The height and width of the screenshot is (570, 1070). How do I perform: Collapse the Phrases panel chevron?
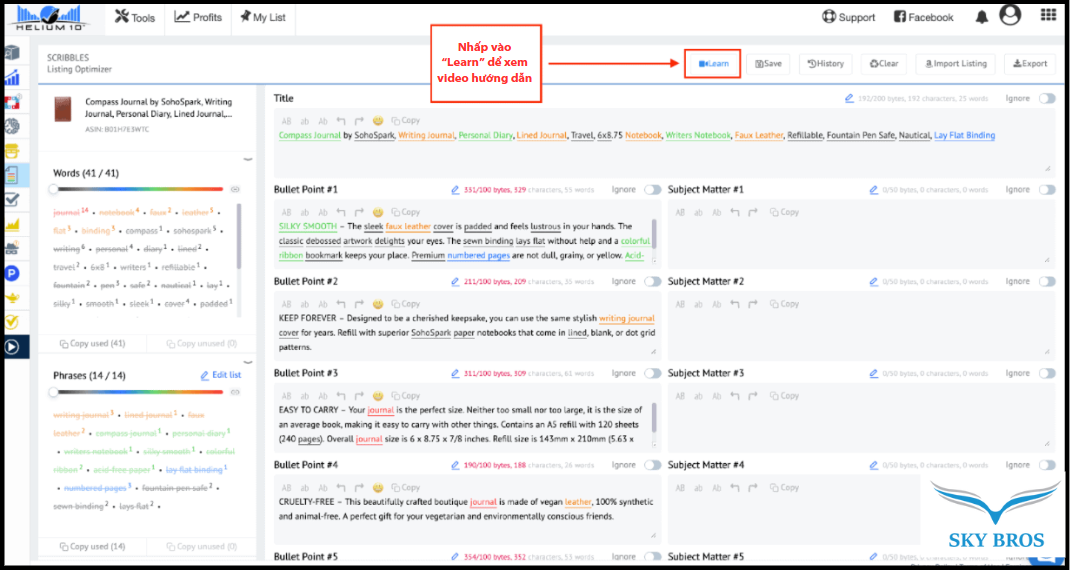pyautogui.click(x=248, y=362)
